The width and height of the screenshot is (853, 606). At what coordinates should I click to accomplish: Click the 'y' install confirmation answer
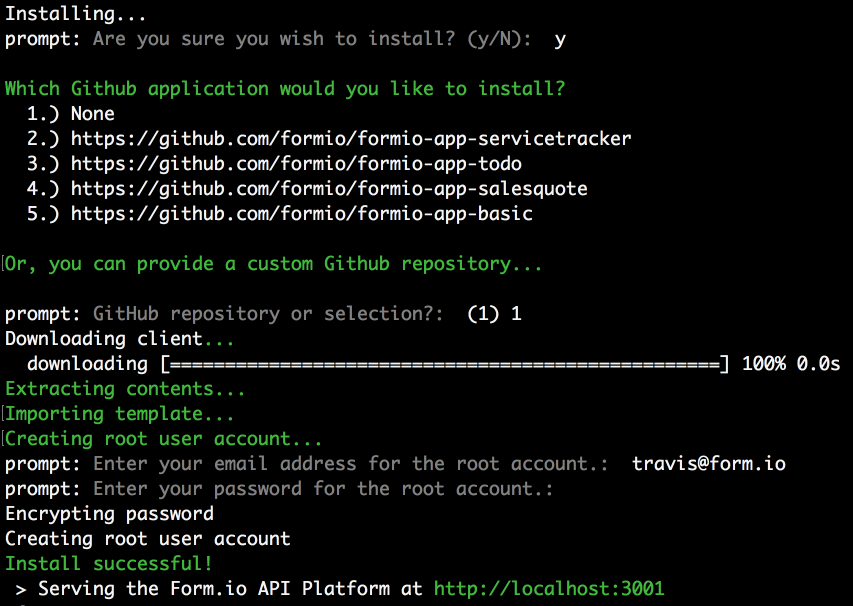560,40
